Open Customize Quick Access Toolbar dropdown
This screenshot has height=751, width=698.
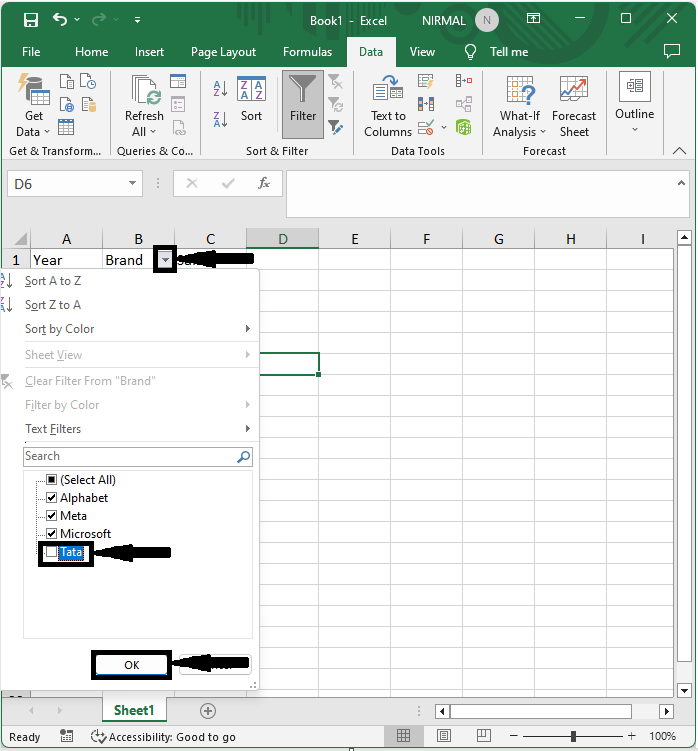tap(137, 20)
